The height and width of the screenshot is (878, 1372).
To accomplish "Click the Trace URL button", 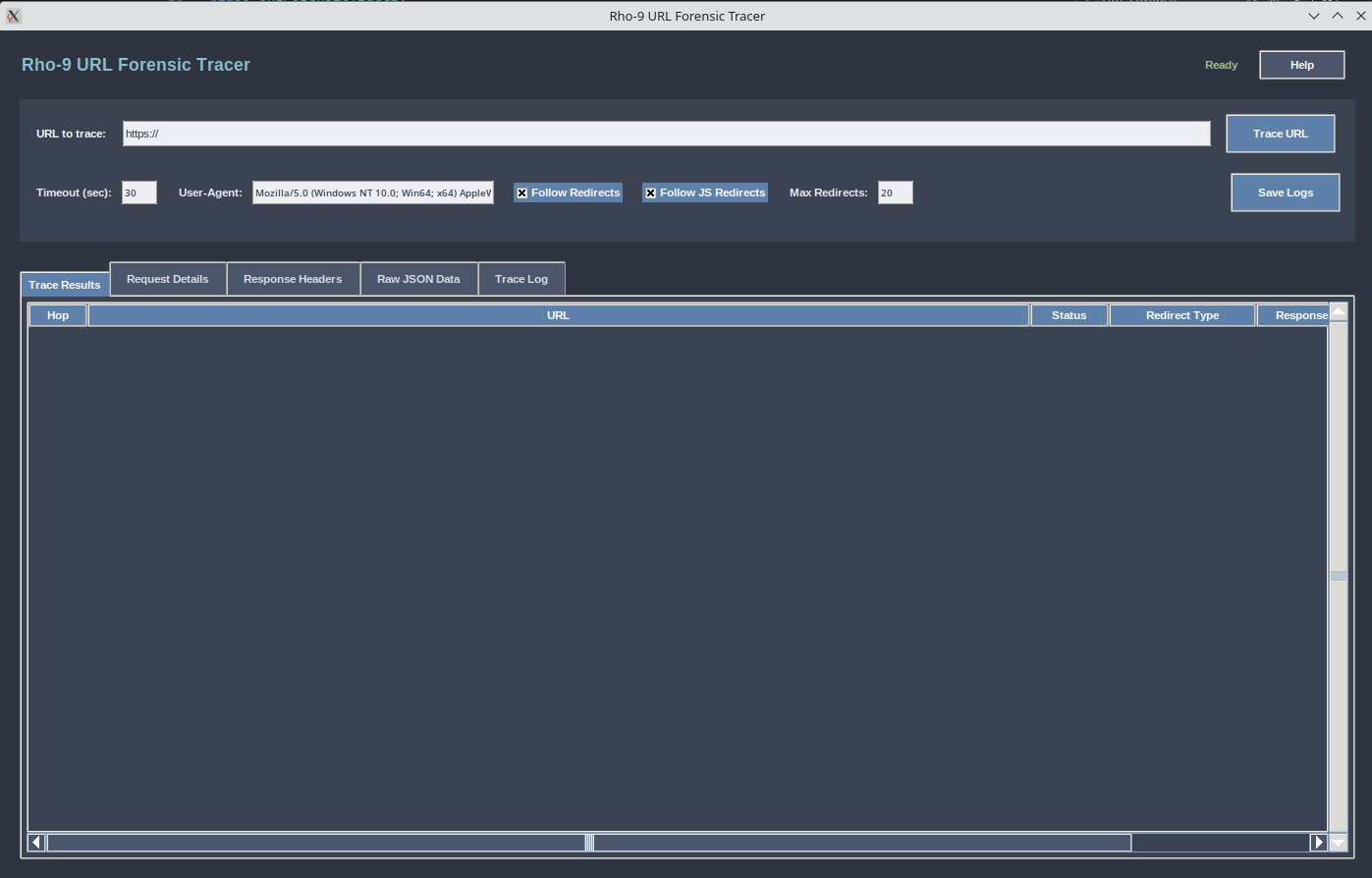I will tap(1280, 133).
